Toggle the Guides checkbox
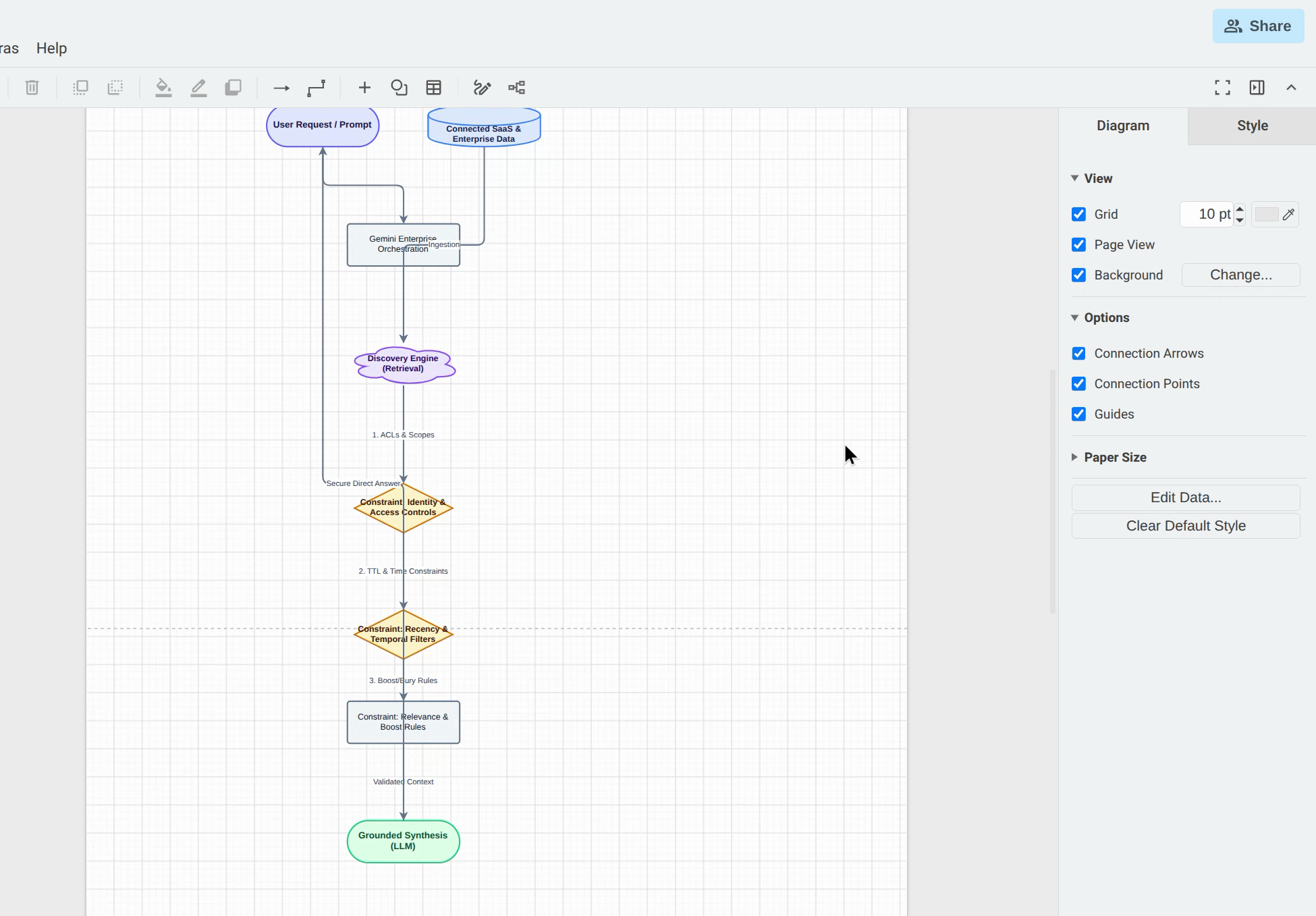 click(x=1078, y=414)
